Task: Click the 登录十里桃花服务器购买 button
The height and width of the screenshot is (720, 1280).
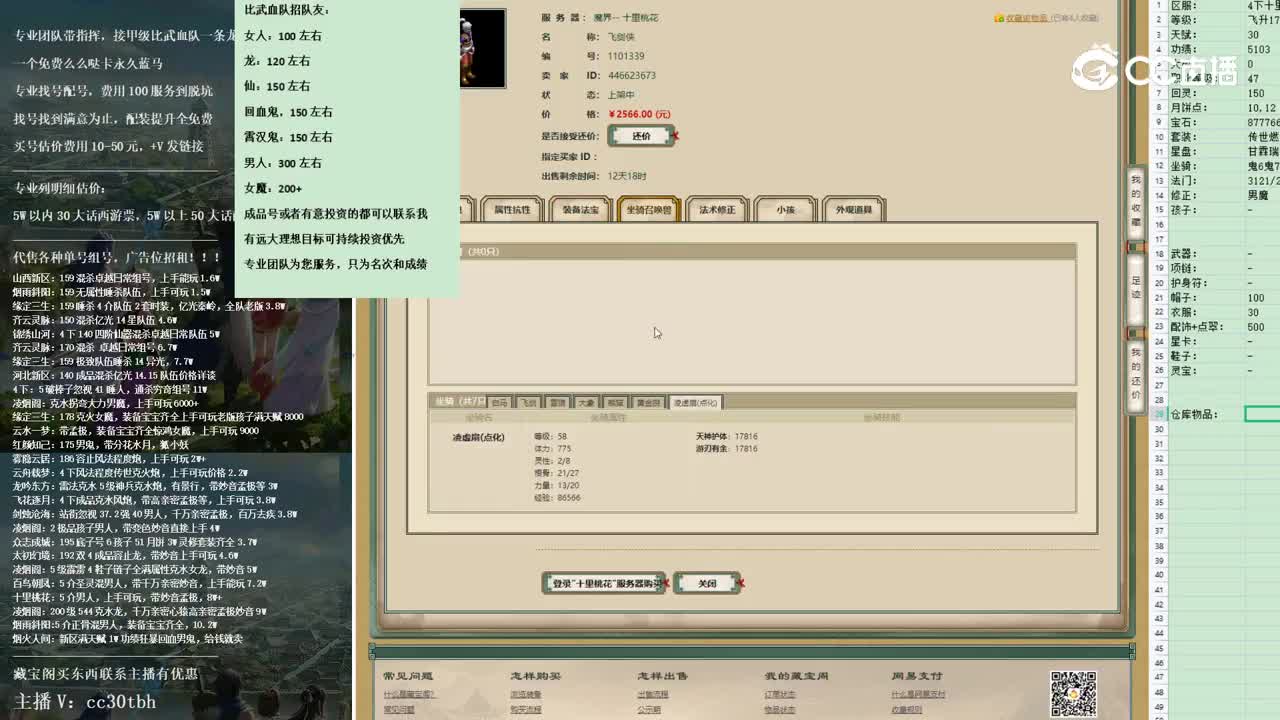Action: pos(604,582)
